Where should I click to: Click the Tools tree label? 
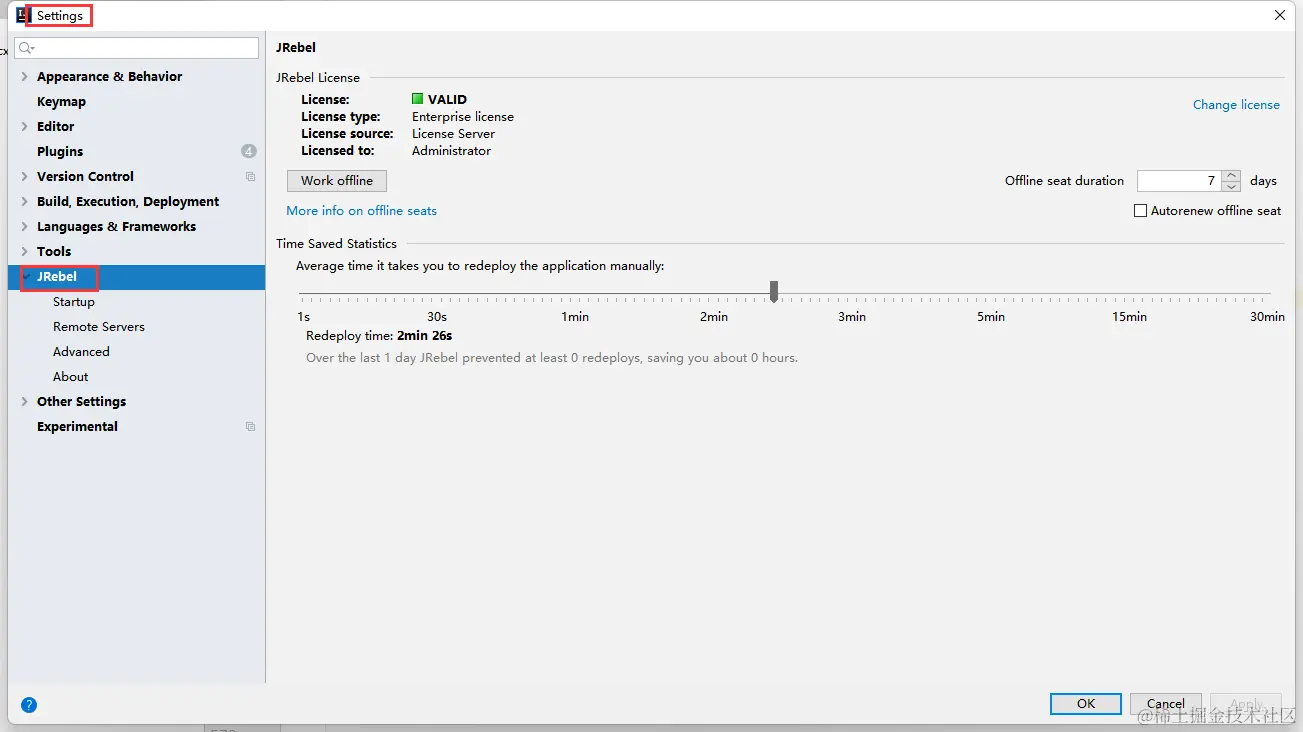point(54,252)
